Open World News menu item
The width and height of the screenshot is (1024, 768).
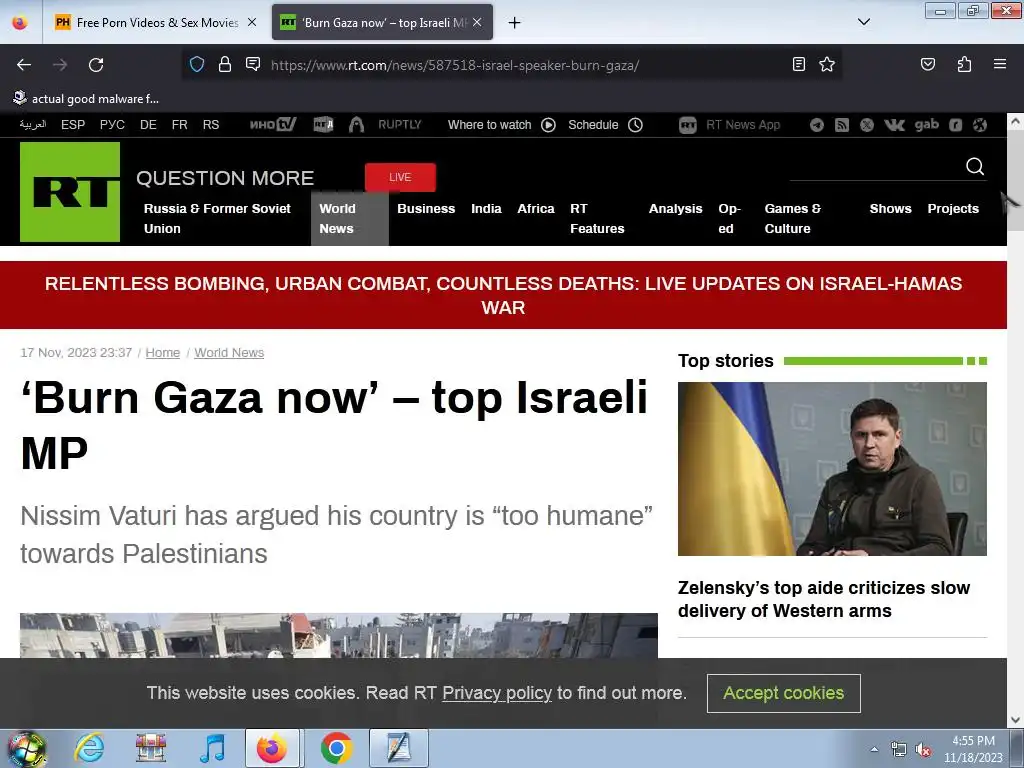point(349,218)
